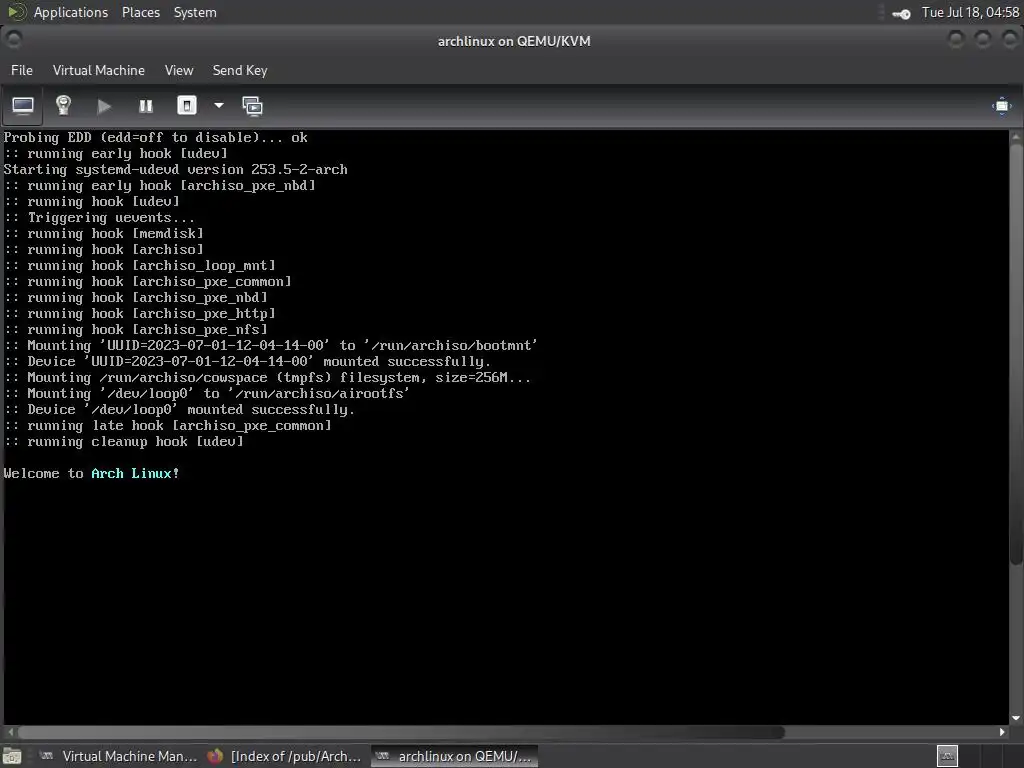Click the show desktop icon in taskbar
Image resolution: width=1024 pixels, height=768 pixels.
pyautogui.click(x=12, y=756)
